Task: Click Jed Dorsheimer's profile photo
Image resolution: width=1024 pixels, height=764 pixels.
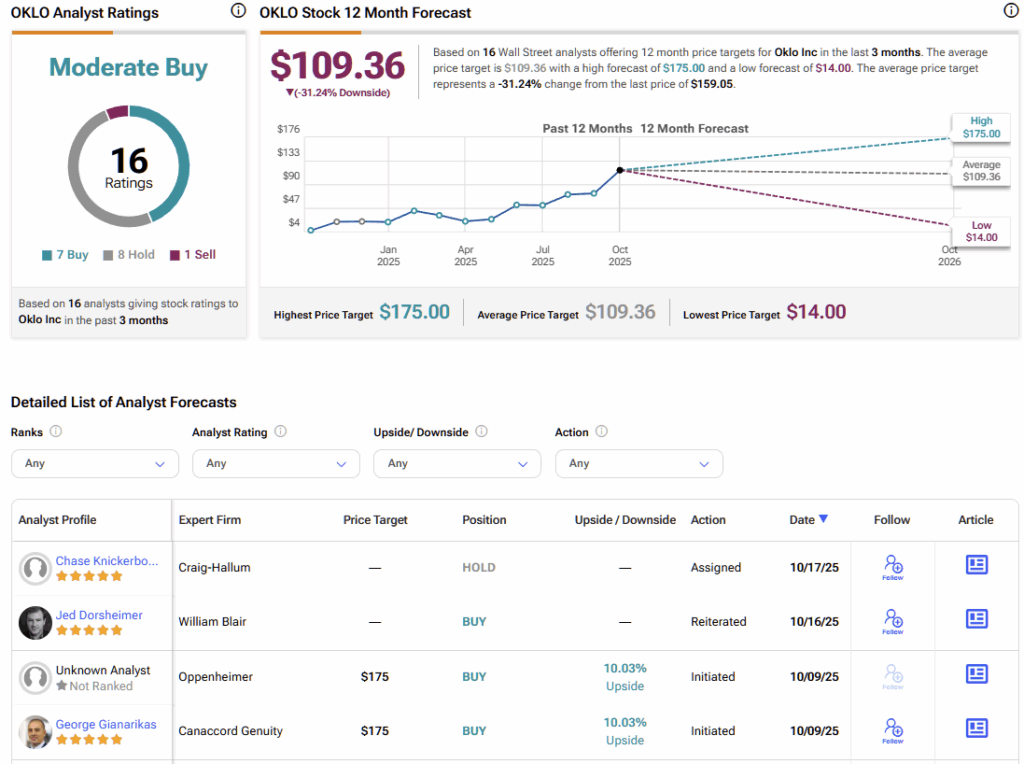Action: [x=36, y=623]
